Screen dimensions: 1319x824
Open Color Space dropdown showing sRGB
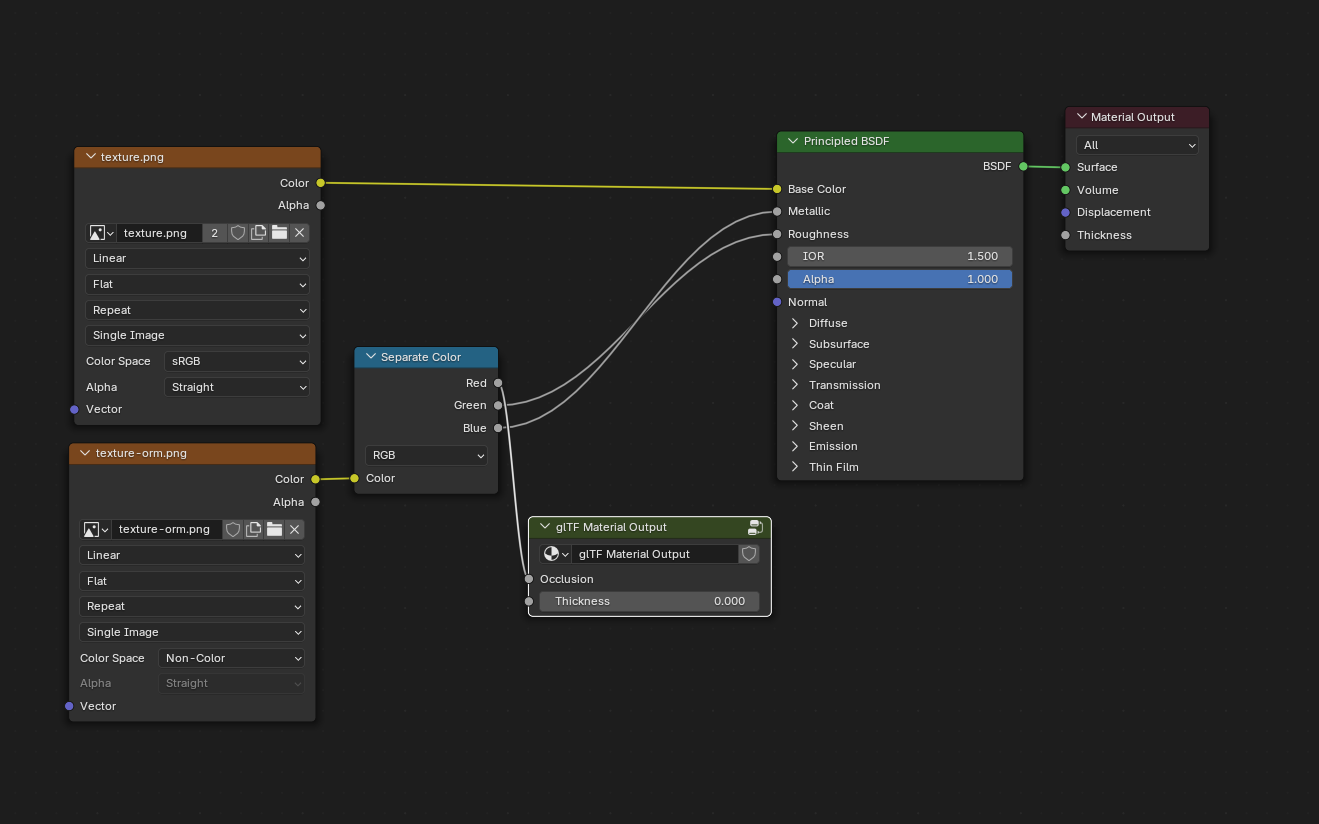coord(237,361)
